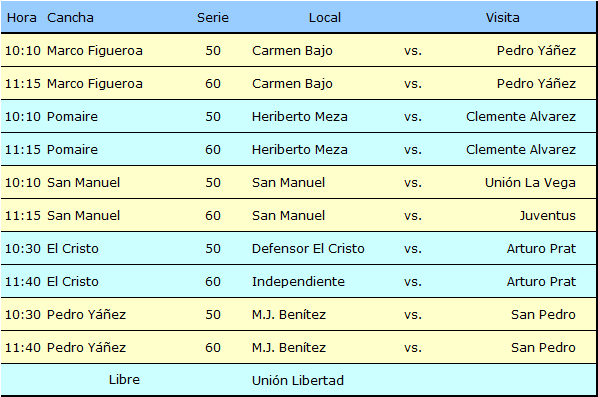
Task: Click the 10:30 El Cristo time cell
Action: tap(23, 248)
